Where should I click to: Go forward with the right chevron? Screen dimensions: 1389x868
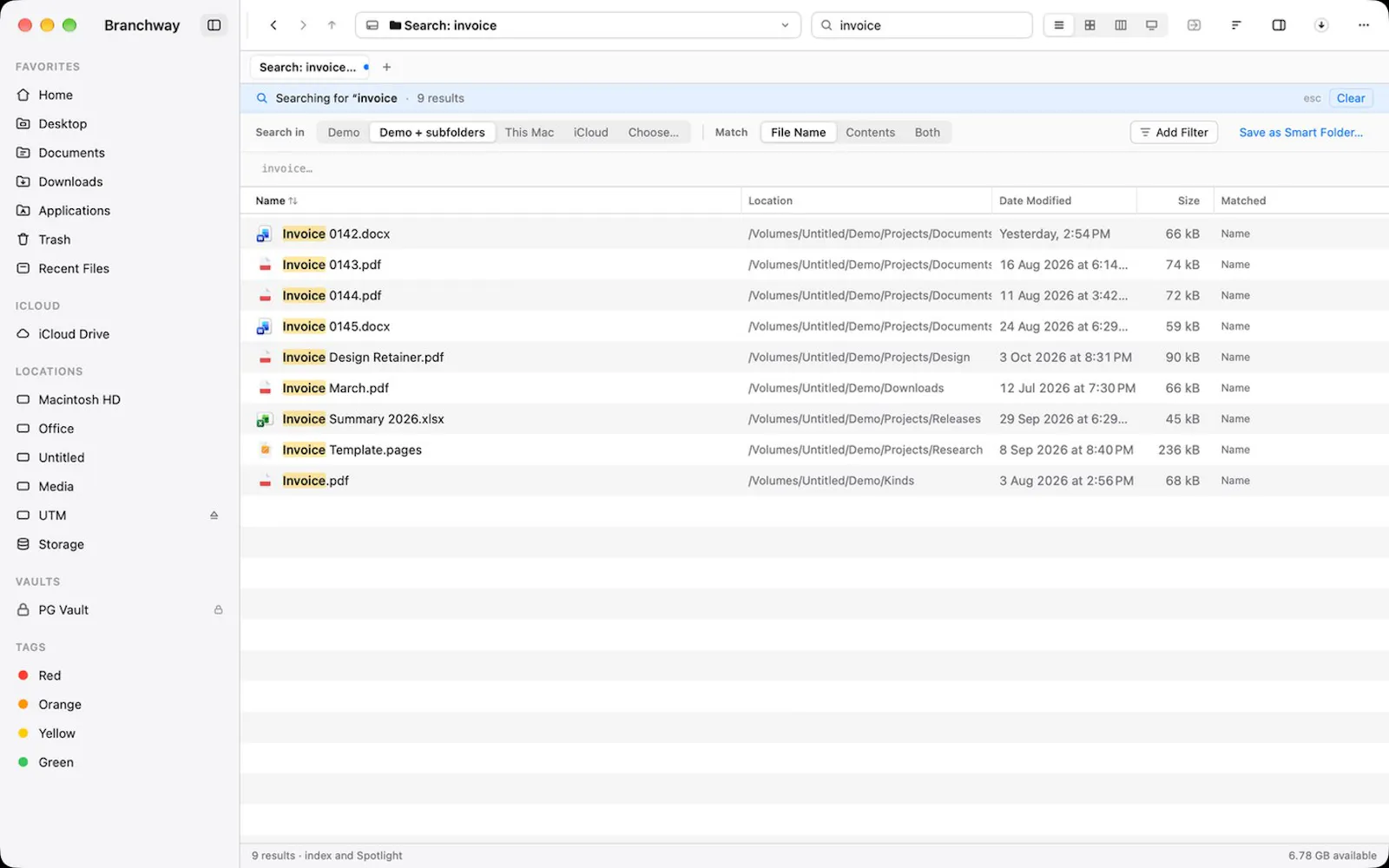[303, 25]
